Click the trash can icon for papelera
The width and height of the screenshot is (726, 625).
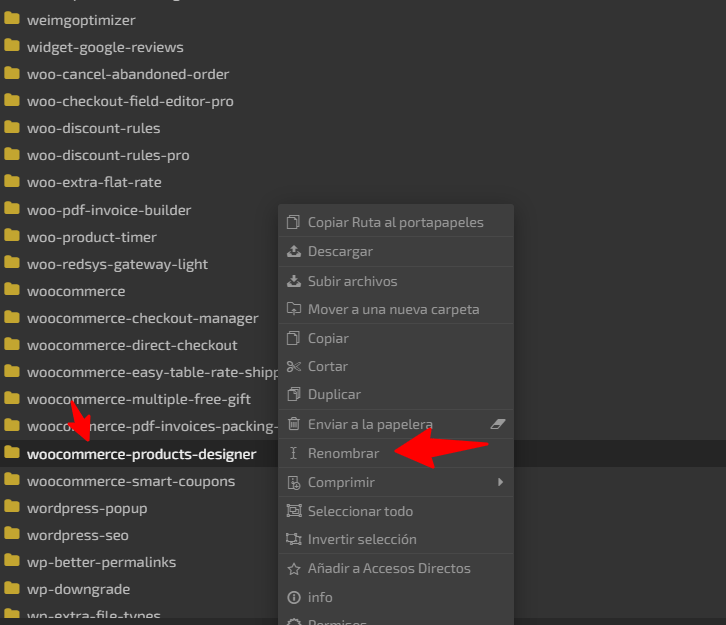[294, 424]
